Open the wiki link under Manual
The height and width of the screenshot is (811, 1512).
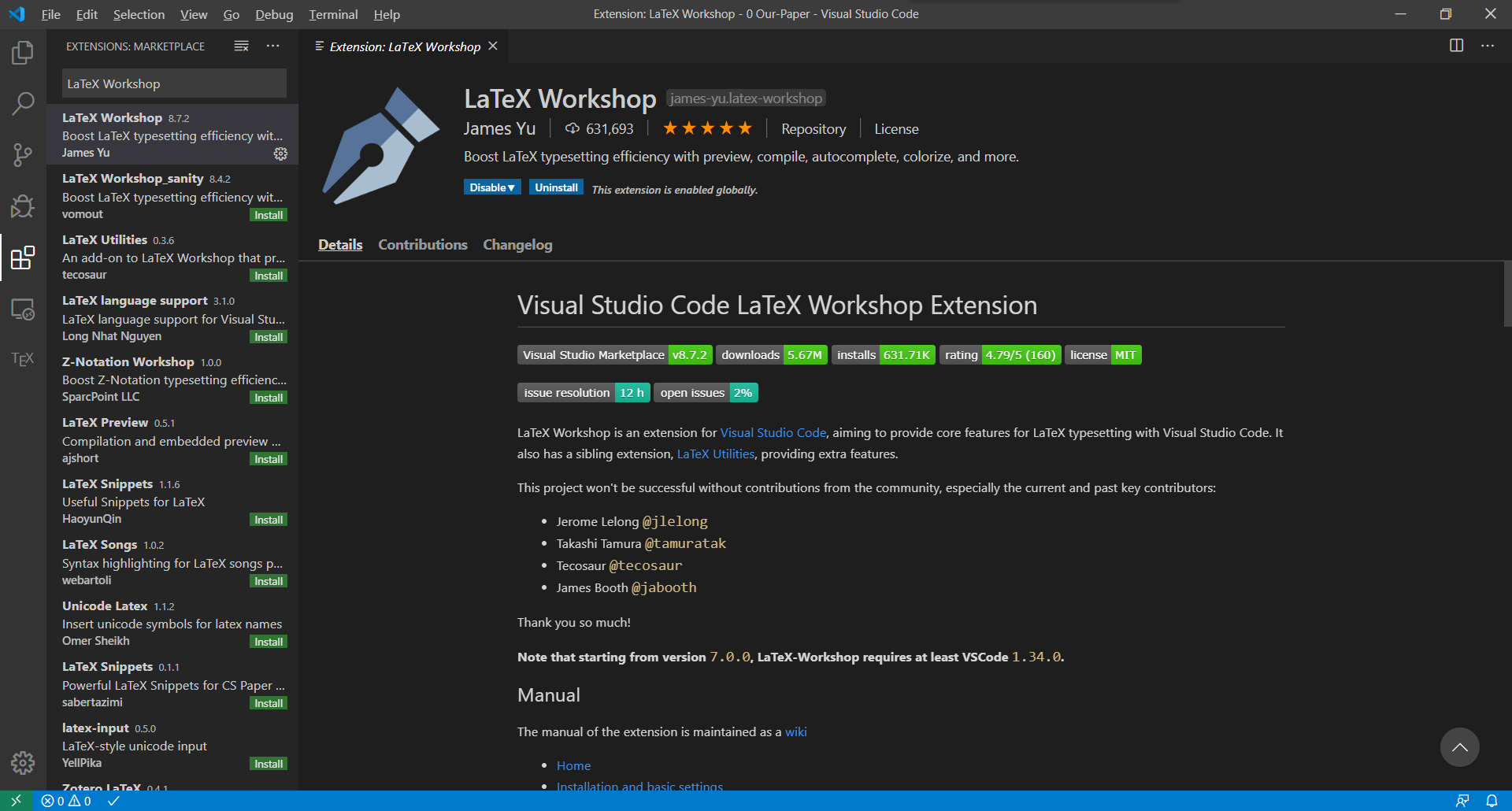796,731
